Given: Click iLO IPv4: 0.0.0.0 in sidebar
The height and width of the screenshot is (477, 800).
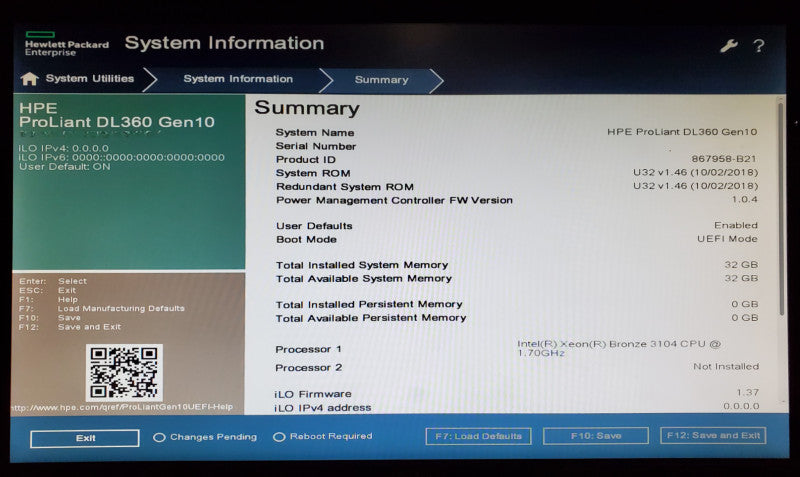Looking at the screenshot, I should pyautogui.click(x=64, y=148).
